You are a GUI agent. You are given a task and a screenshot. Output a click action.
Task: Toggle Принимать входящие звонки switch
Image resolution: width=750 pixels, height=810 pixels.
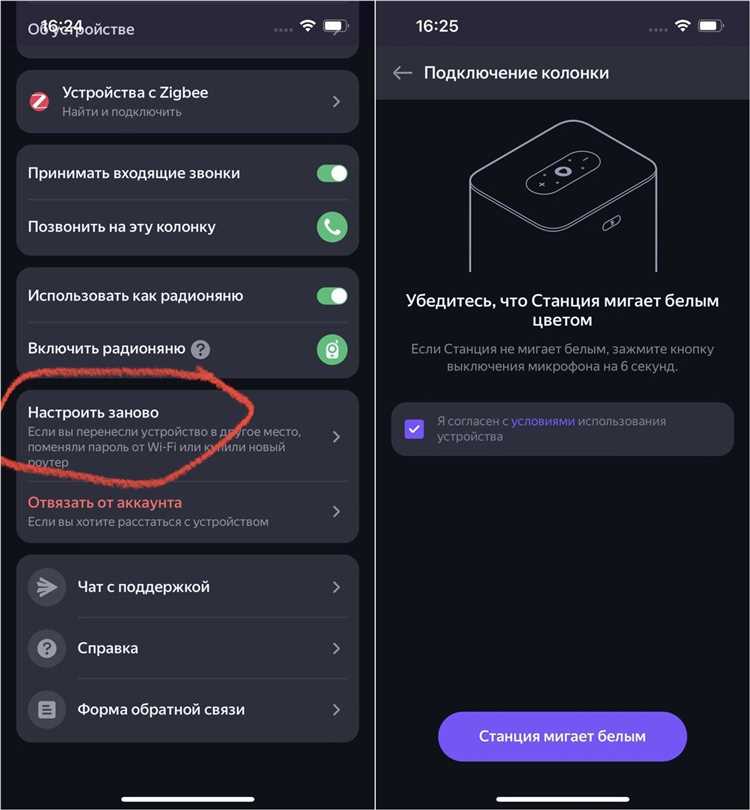pos(332,173)
